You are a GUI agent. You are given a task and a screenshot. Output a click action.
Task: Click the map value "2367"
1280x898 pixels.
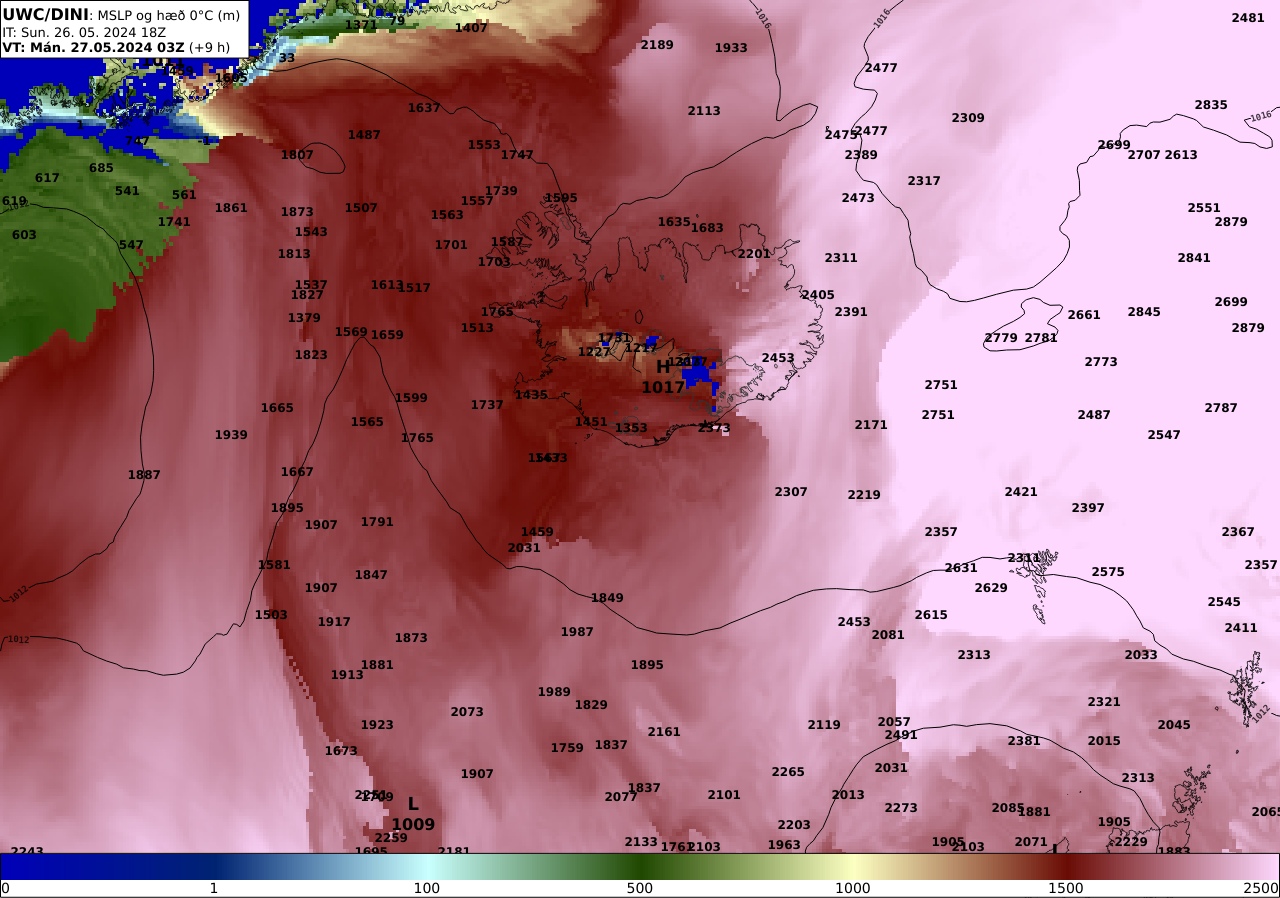(1238, 532)
